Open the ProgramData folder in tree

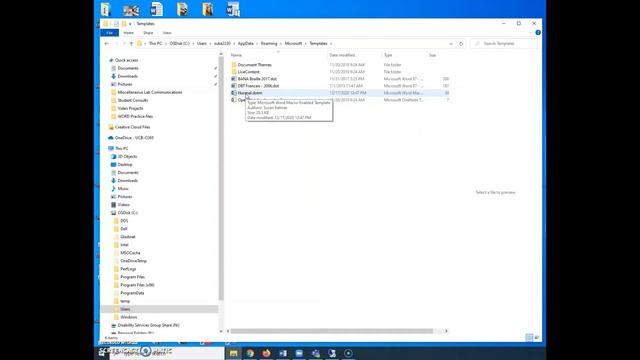(132, 293)
